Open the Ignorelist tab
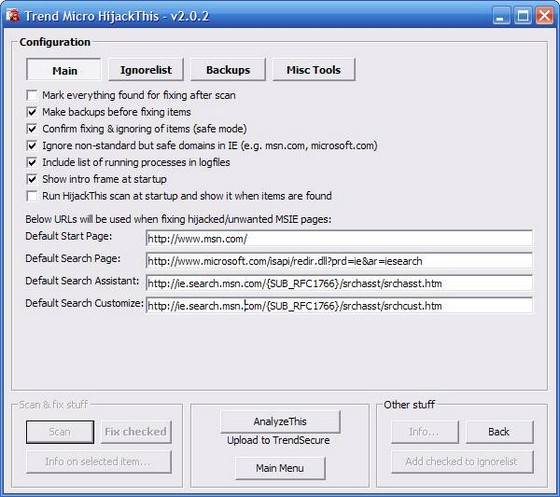The width and height of the screenshot is (560, 497). 146,70
